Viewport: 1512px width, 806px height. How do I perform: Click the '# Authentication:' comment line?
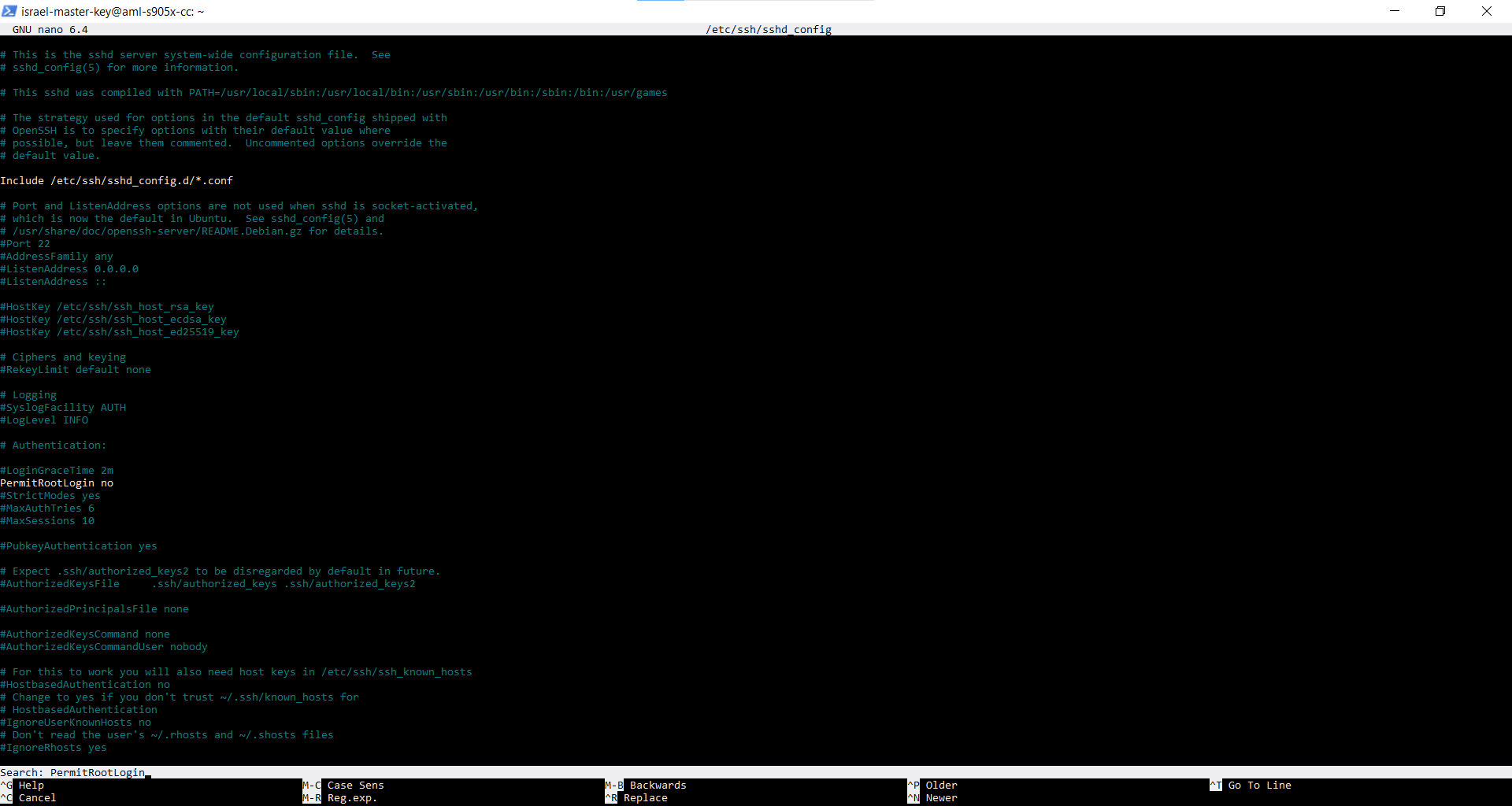(54, 445)
